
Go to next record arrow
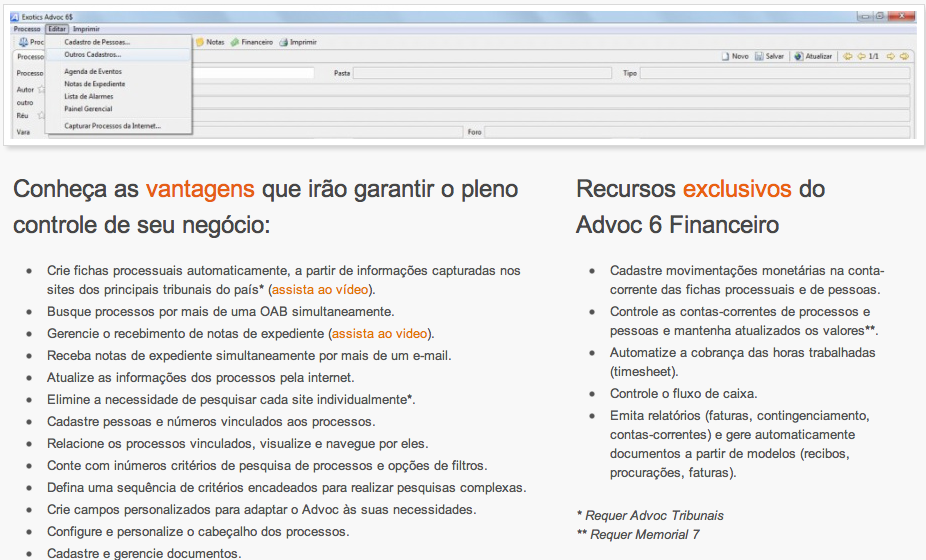pos(889,57)
